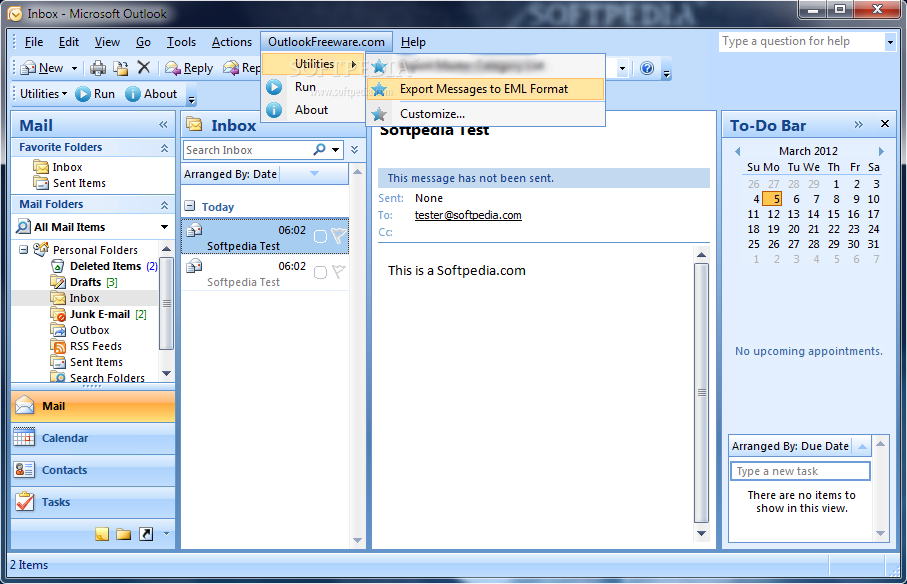Expand the query builder chevrons beside search
This screenshot has height=584, width=907.
[x=355, y=150]
